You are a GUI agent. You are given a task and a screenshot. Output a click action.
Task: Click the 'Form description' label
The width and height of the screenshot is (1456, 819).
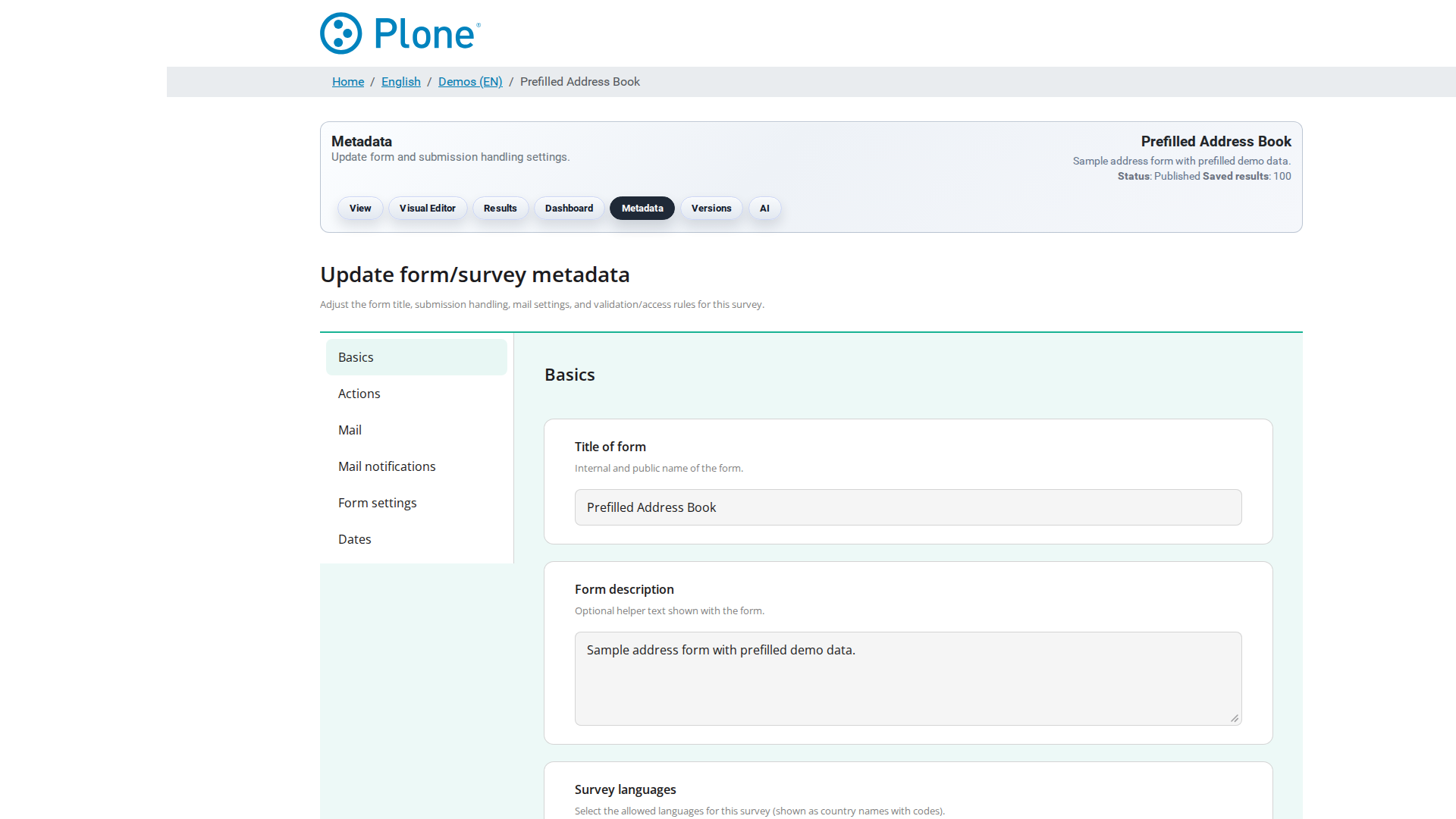[624, 589]
